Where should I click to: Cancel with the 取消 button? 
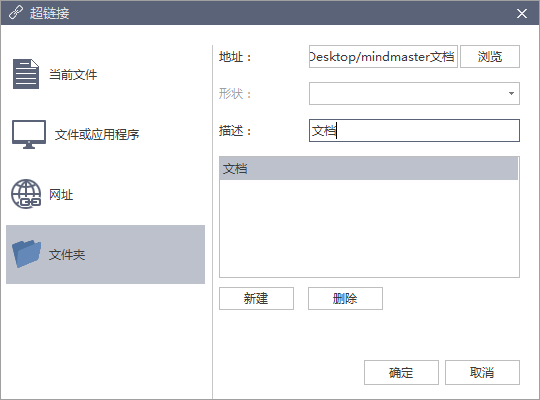pos(482,372)
